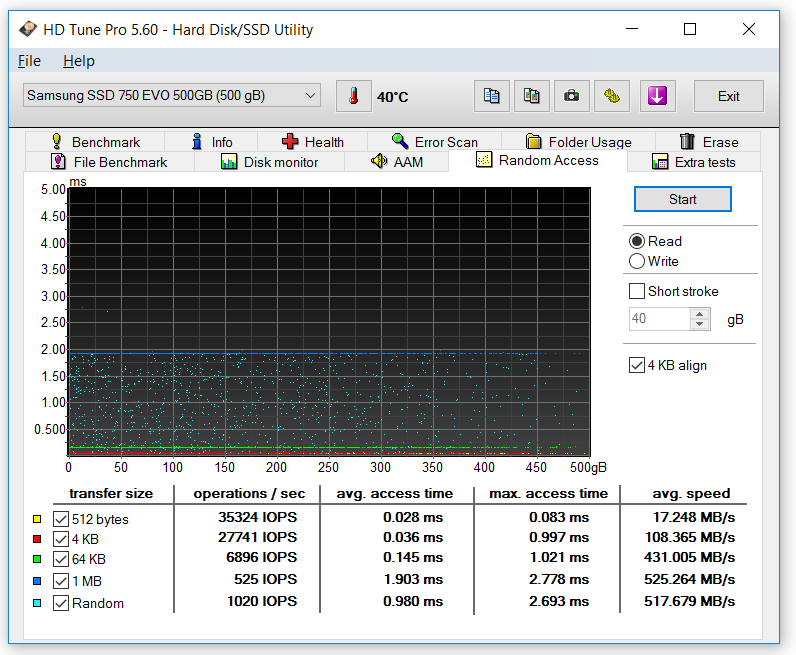Click the blue 1 MB color swatch

(x=37, y=581)
